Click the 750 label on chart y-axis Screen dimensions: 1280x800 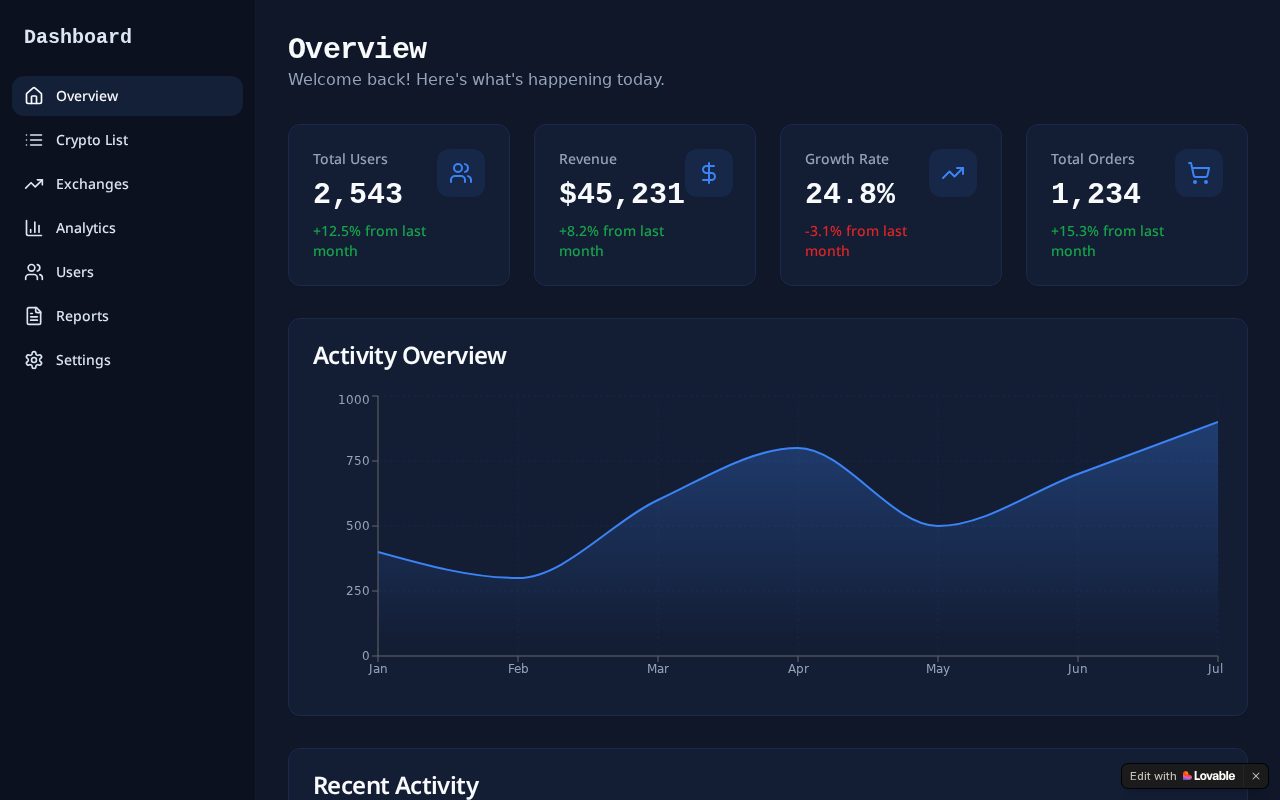click(358, 461)
